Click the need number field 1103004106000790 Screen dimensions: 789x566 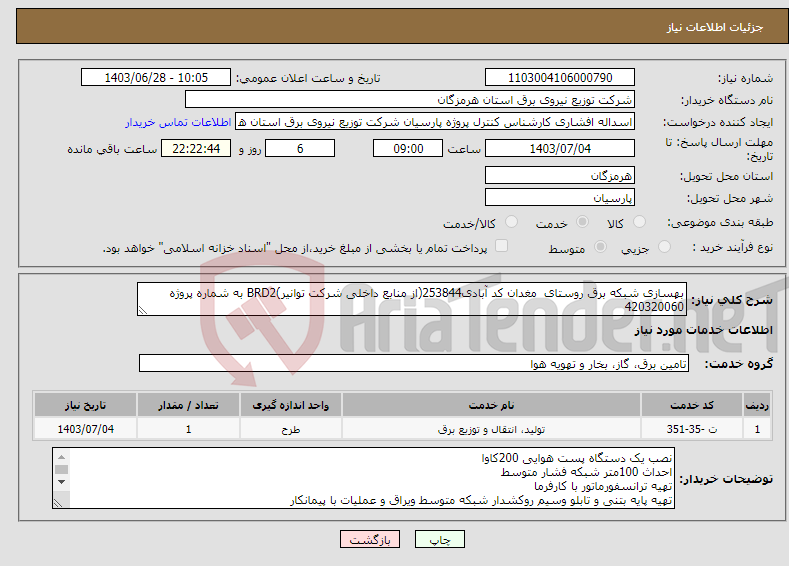tap(560, 77)
